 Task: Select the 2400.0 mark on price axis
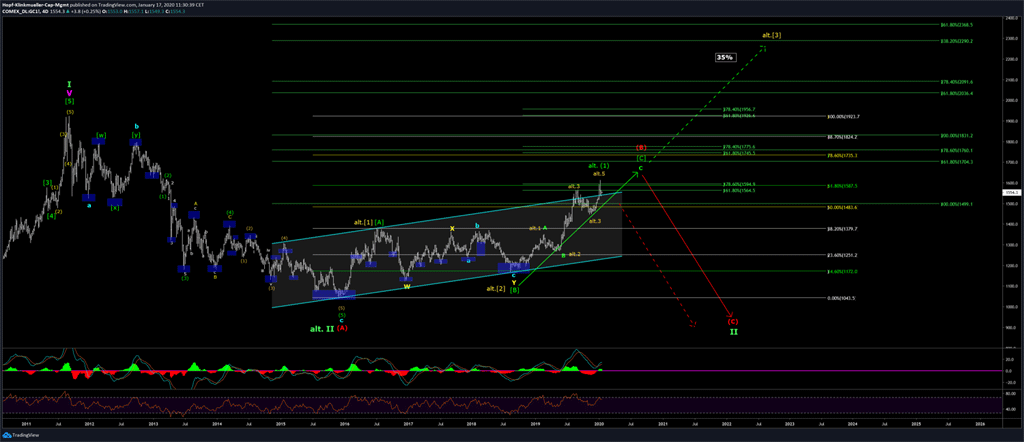coord(1007,19)
